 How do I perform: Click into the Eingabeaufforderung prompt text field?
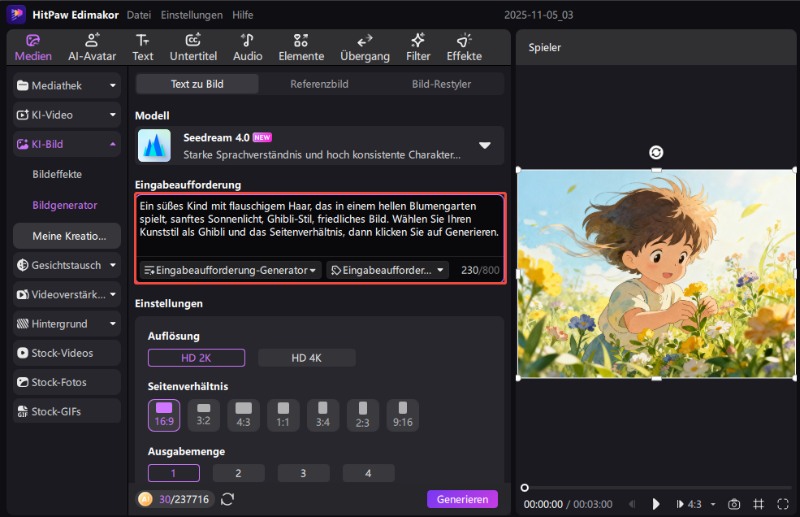(x=320, y=225)
